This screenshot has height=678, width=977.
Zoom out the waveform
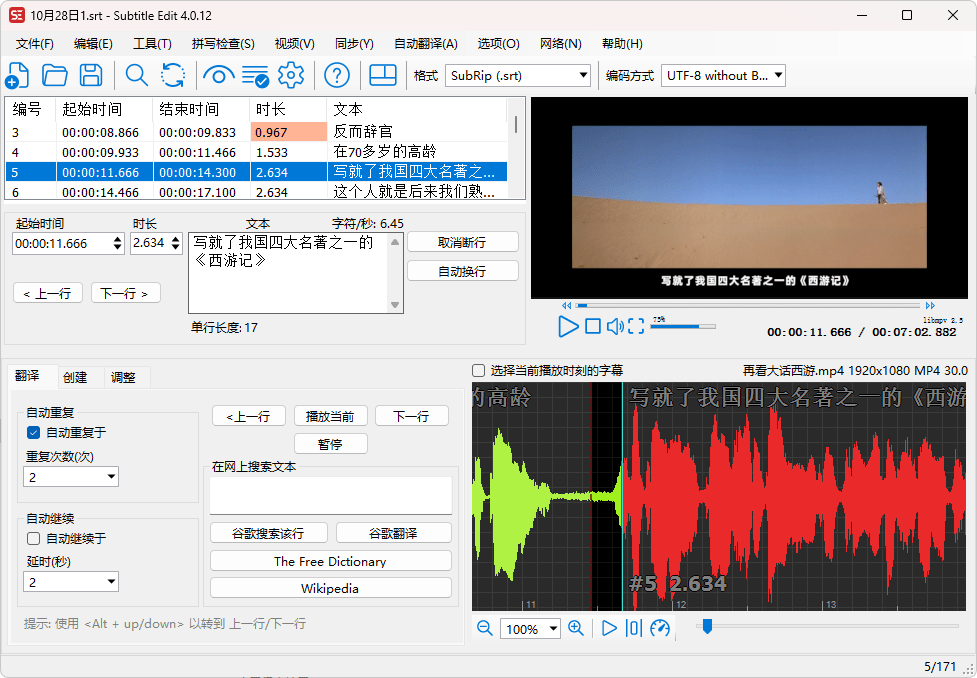click(485, 628)
